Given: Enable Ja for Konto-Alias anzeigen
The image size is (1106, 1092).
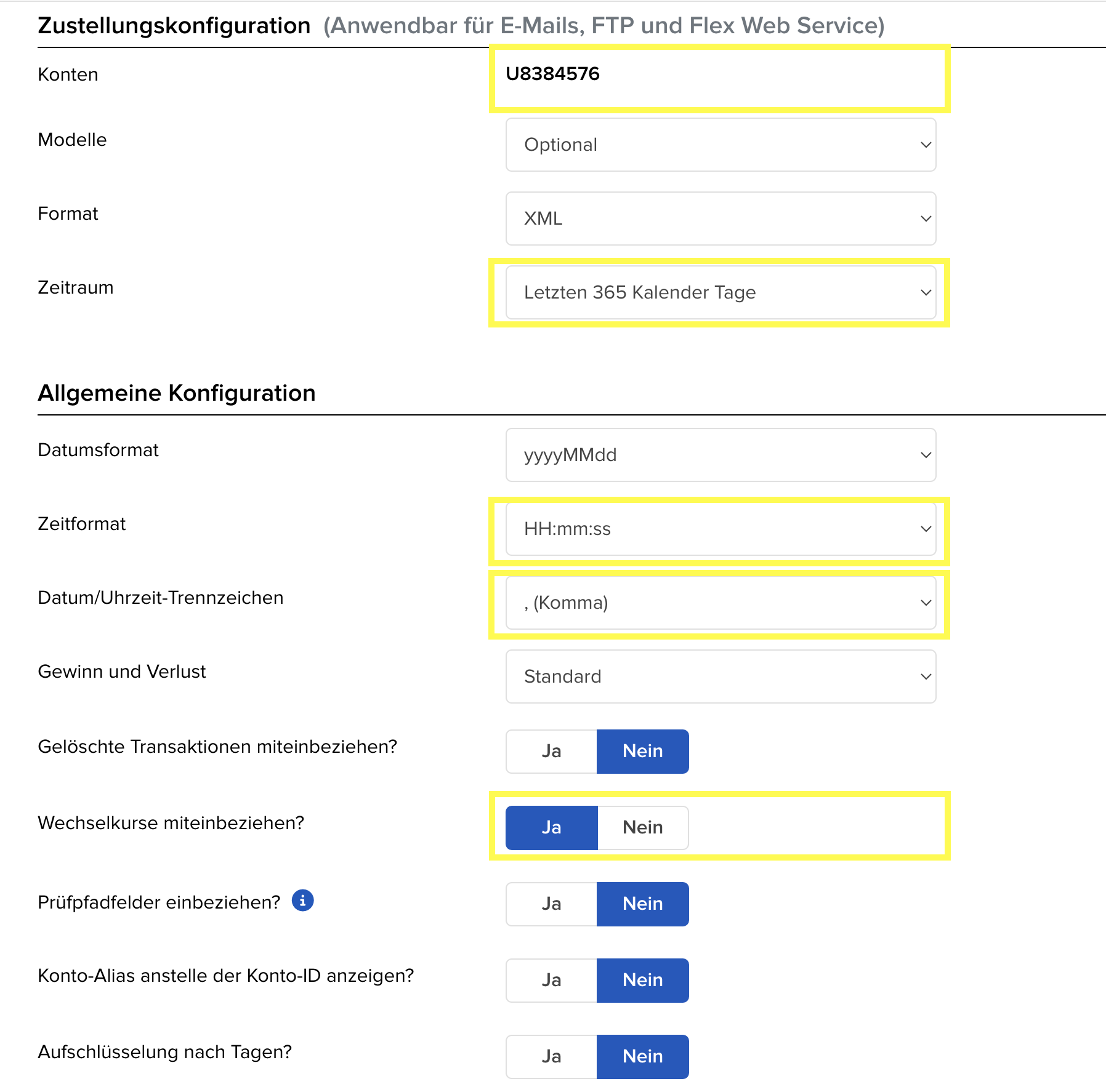Looking at the screenshot, I should [x=551, y=980].
